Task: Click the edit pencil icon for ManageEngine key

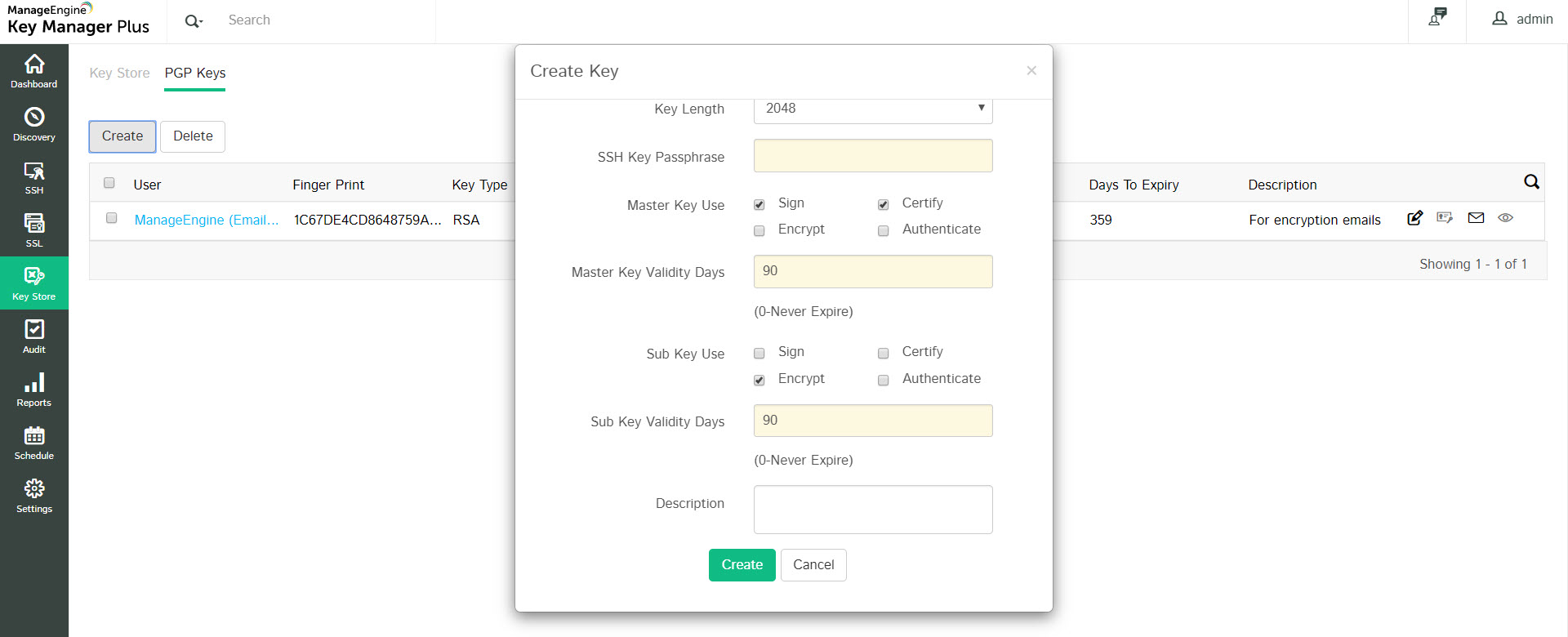Action: (x=1415, y=218)
